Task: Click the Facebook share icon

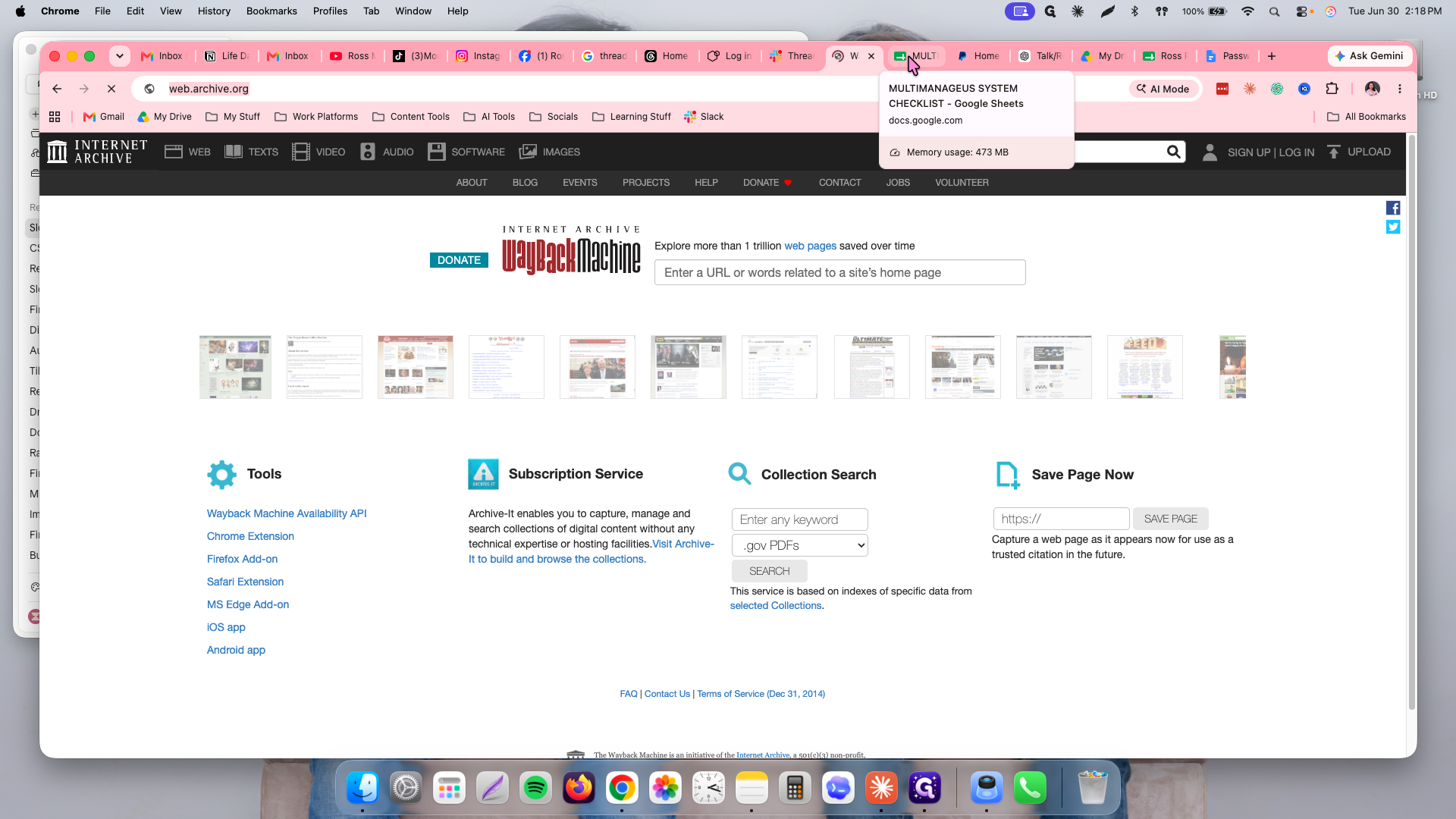Action: click(x=1393, y=208)
